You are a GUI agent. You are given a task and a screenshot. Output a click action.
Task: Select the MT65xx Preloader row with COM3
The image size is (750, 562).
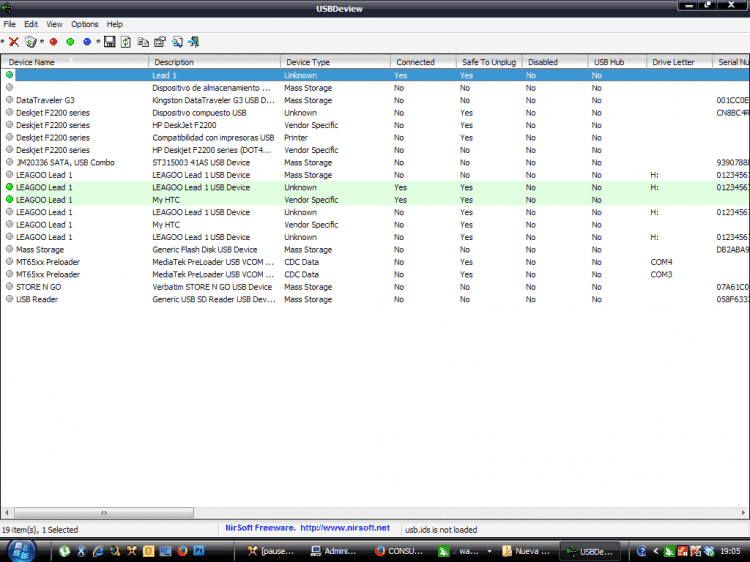click(x=375, y=274)
